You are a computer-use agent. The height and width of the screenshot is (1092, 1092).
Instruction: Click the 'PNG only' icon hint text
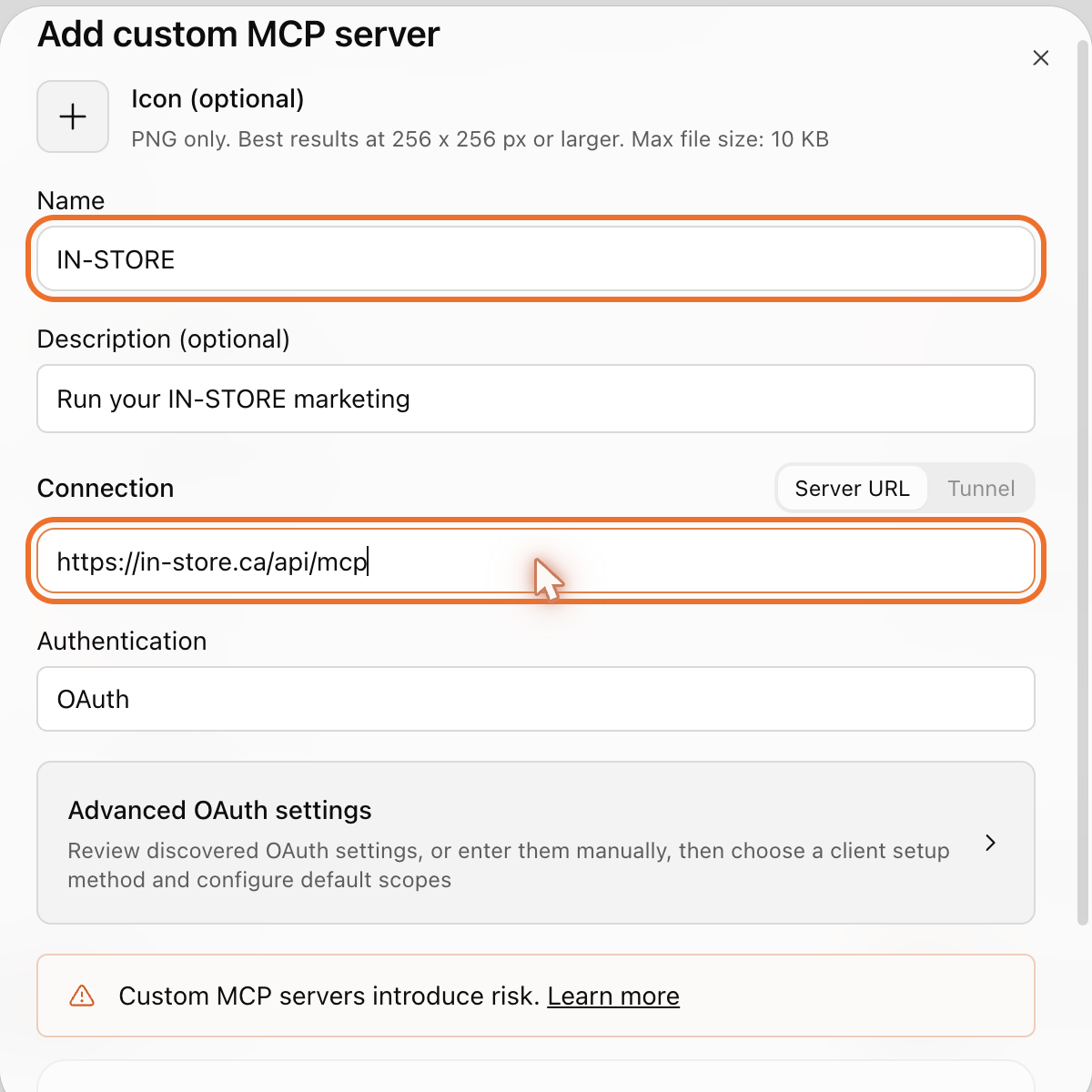pyautogui.click(x=480, y=139)
